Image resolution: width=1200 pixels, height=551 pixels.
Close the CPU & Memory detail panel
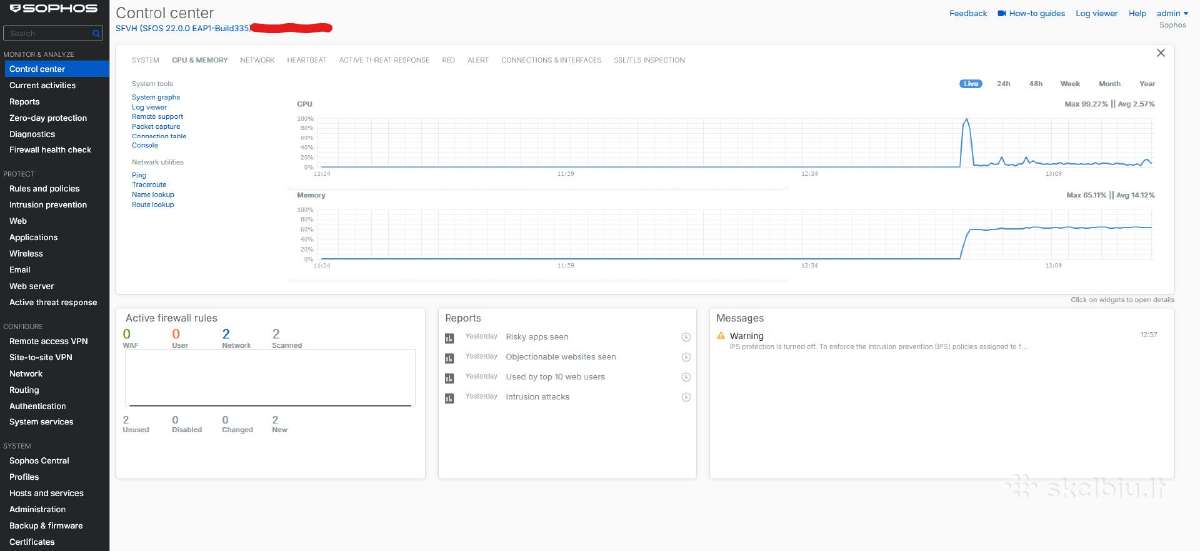tap(1161, 53)
